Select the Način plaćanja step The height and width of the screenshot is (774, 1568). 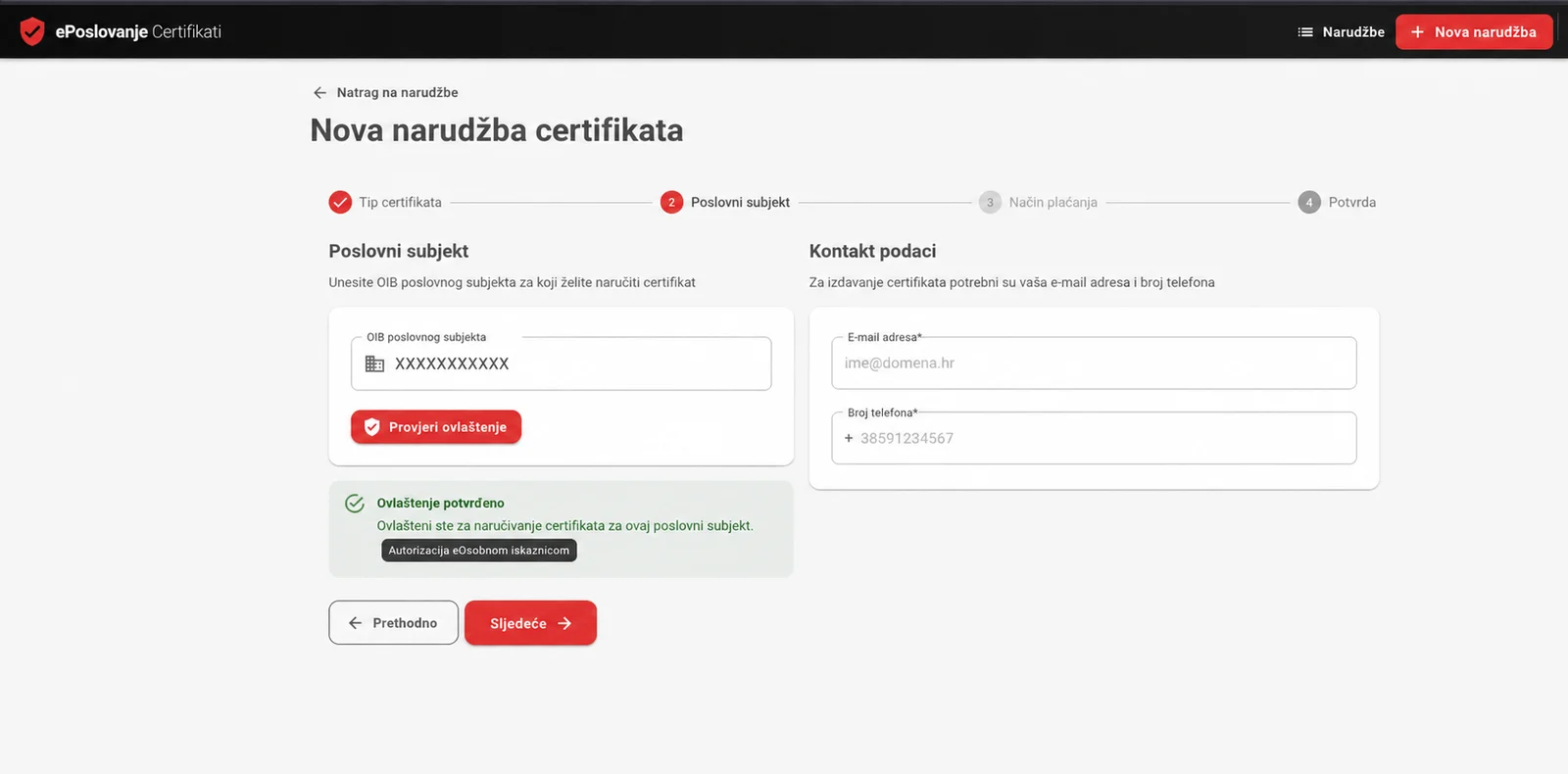tap(1053, 202)
